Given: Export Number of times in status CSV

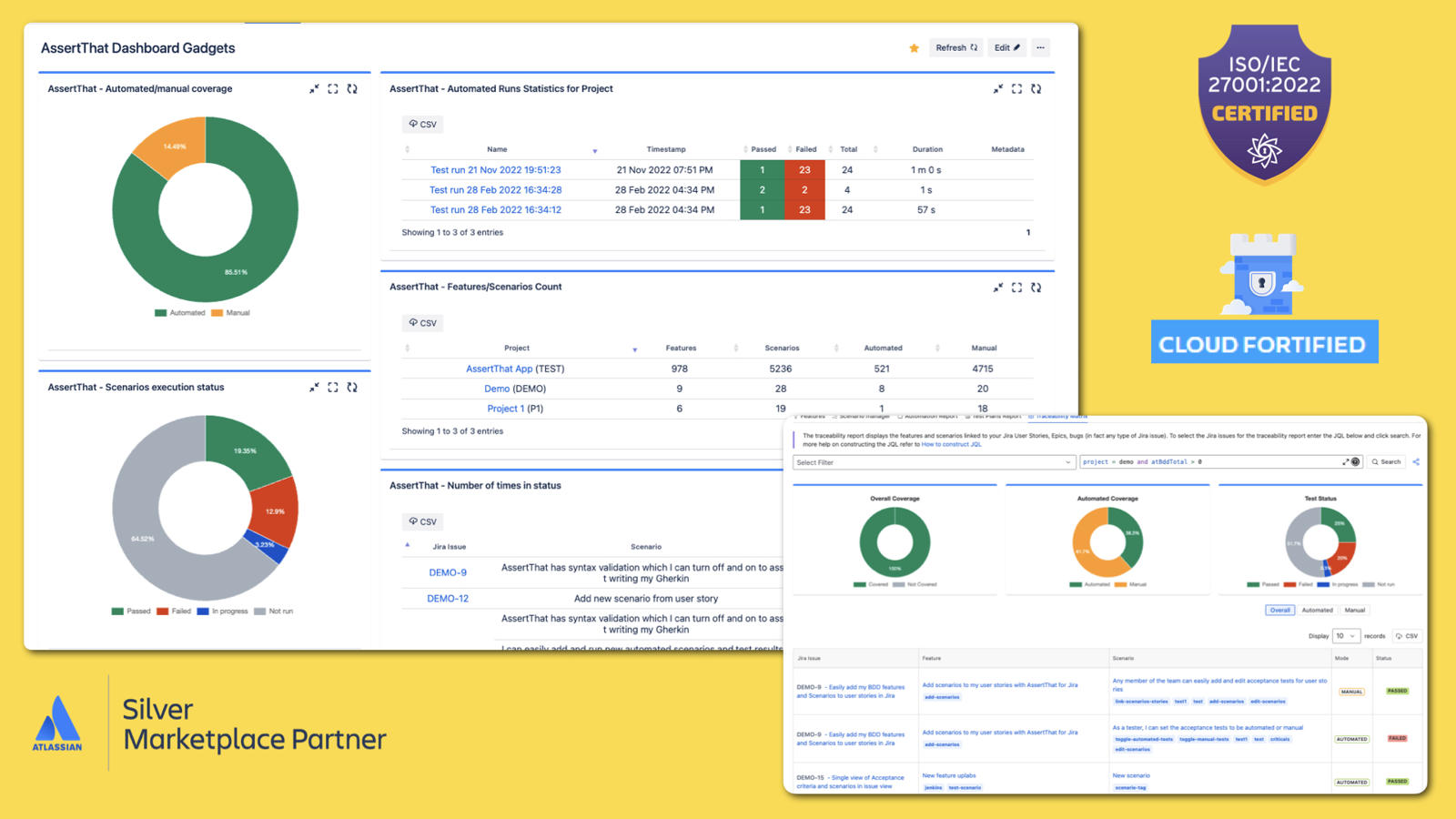Looking at the screenshot, I should 422,521.
